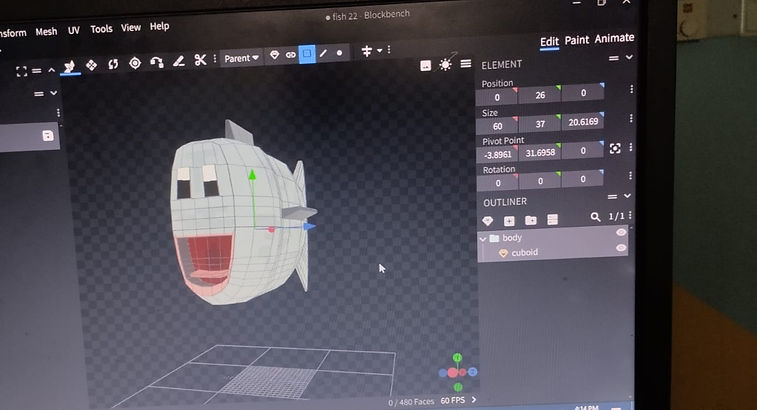Click Size Y field showing 37
This screenshot has height=410, width=757.
click(540, 124)
